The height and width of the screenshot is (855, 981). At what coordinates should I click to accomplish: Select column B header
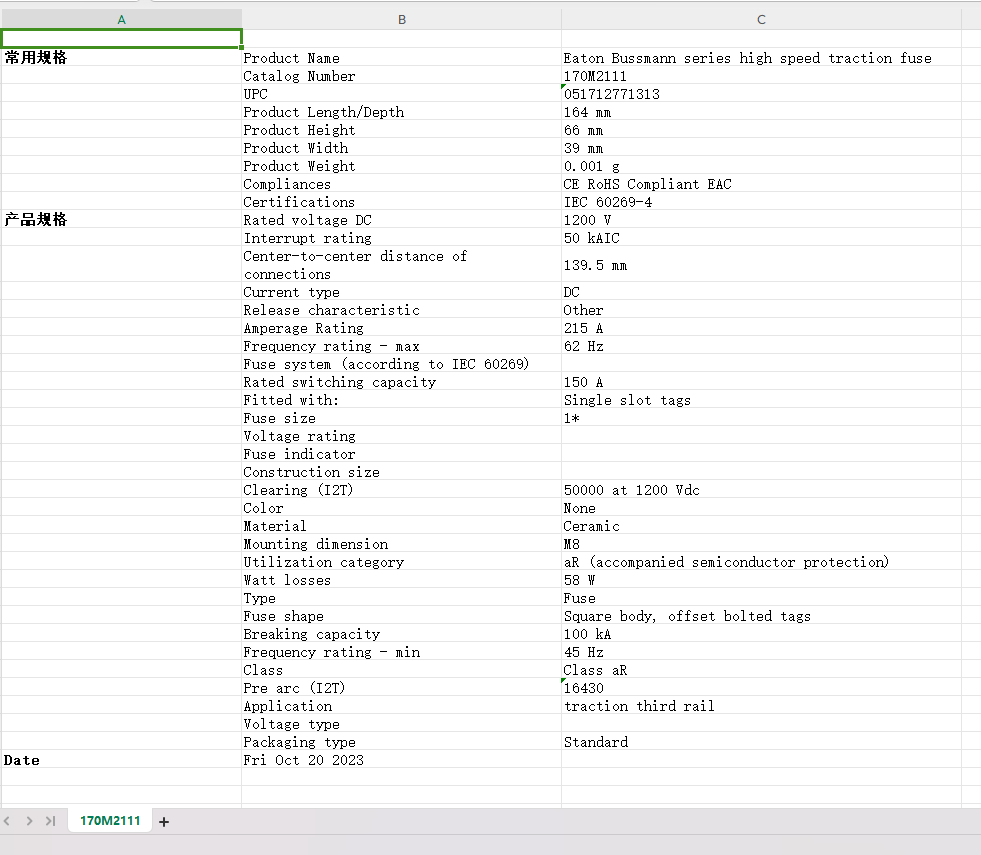click(402, 19)
